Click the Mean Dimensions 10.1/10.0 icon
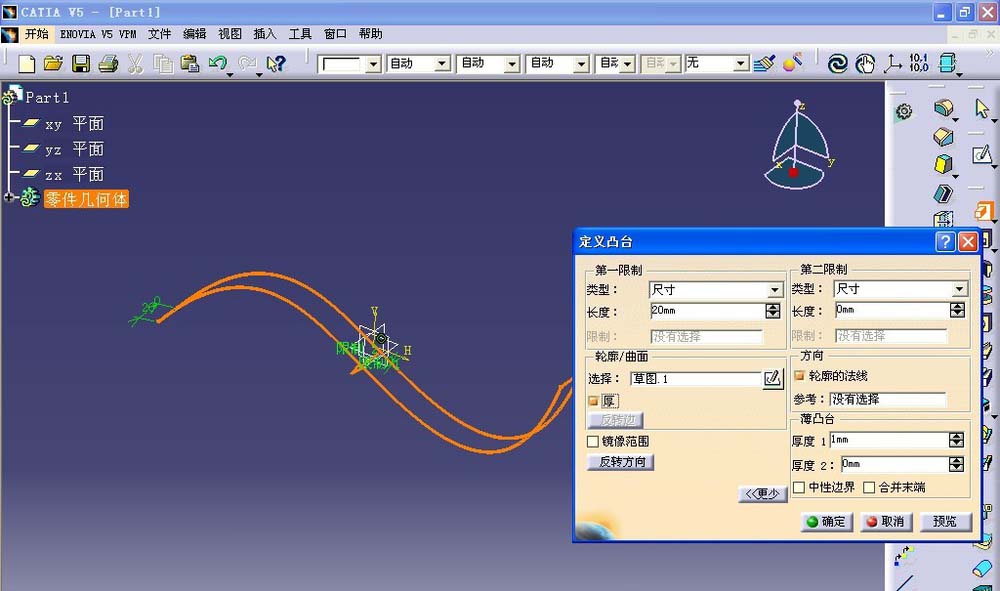The height and width of the screenshot is (591, 1000). tap(919, 62)
